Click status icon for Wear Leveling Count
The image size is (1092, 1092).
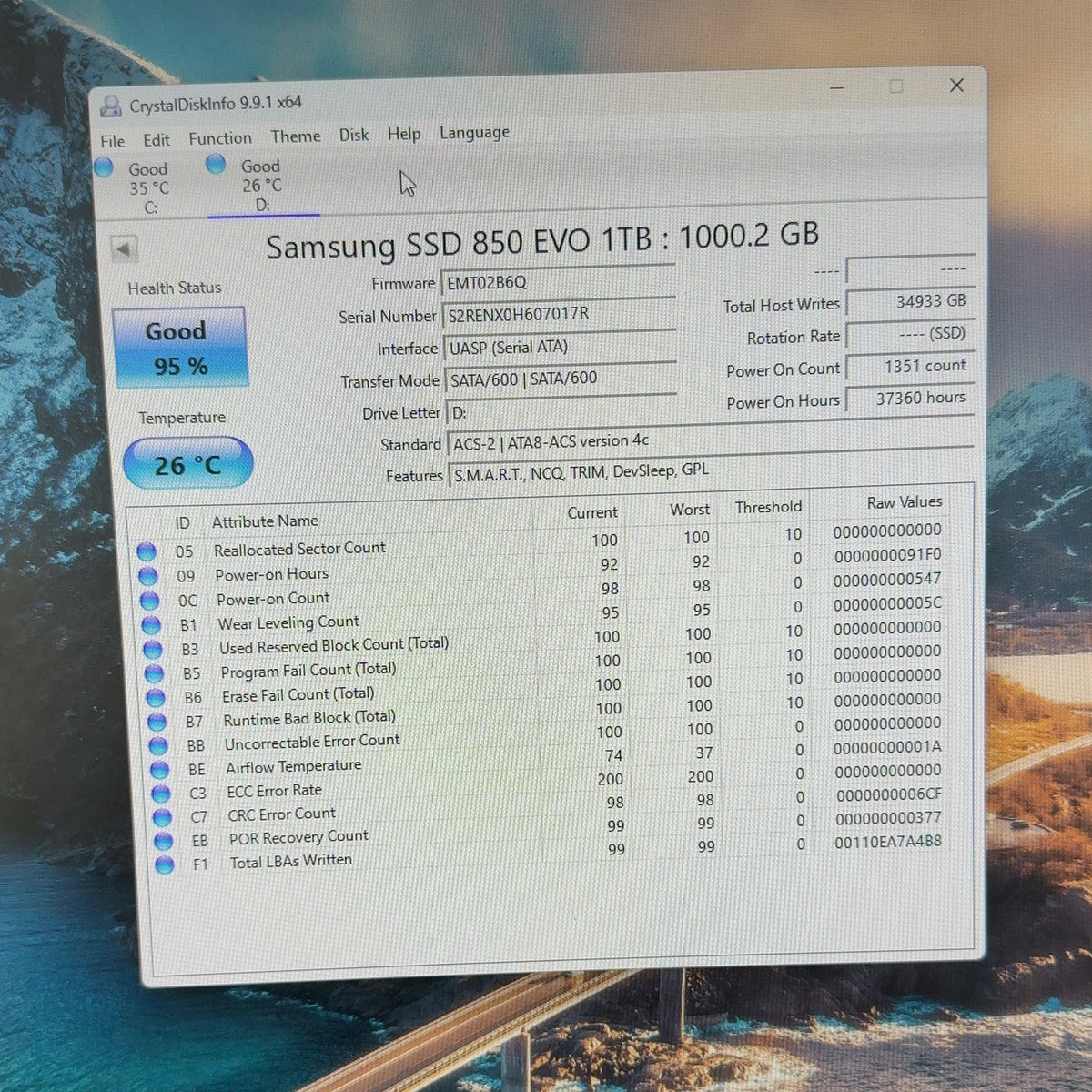151,625
